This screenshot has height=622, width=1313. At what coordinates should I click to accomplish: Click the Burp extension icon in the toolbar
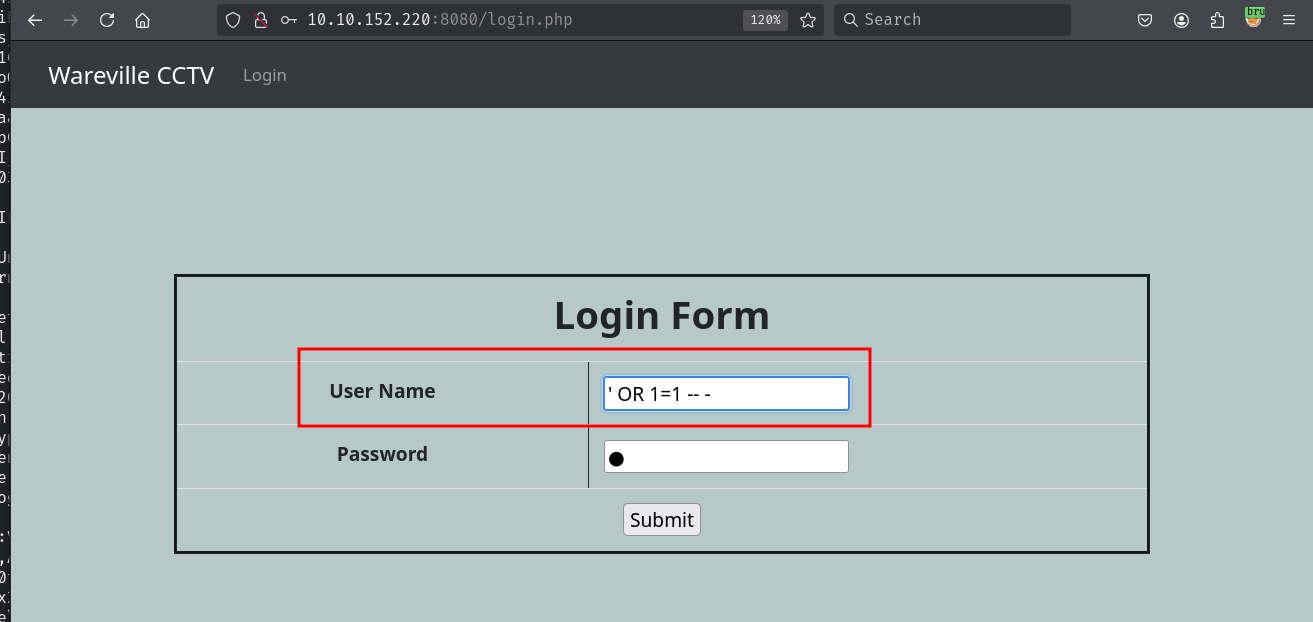pyautogui.click(x=1254, y=18)
